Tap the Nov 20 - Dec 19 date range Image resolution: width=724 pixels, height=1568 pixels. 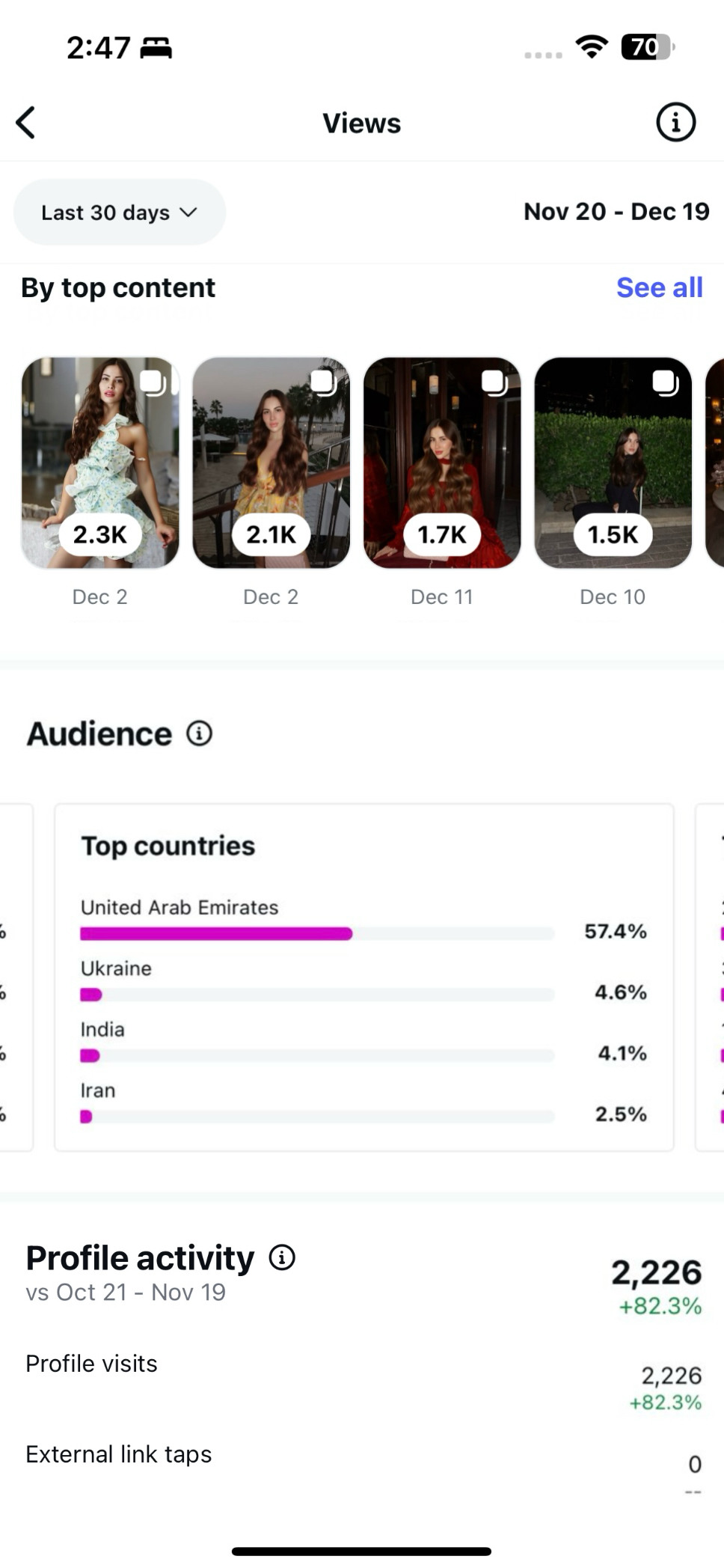coord(616,212)
